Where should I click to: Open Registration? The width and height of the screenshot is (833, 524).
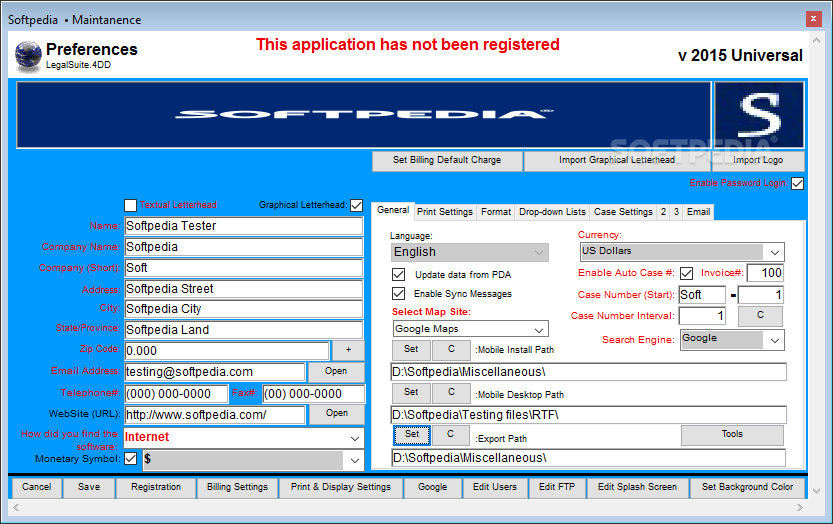pos(156,488)
